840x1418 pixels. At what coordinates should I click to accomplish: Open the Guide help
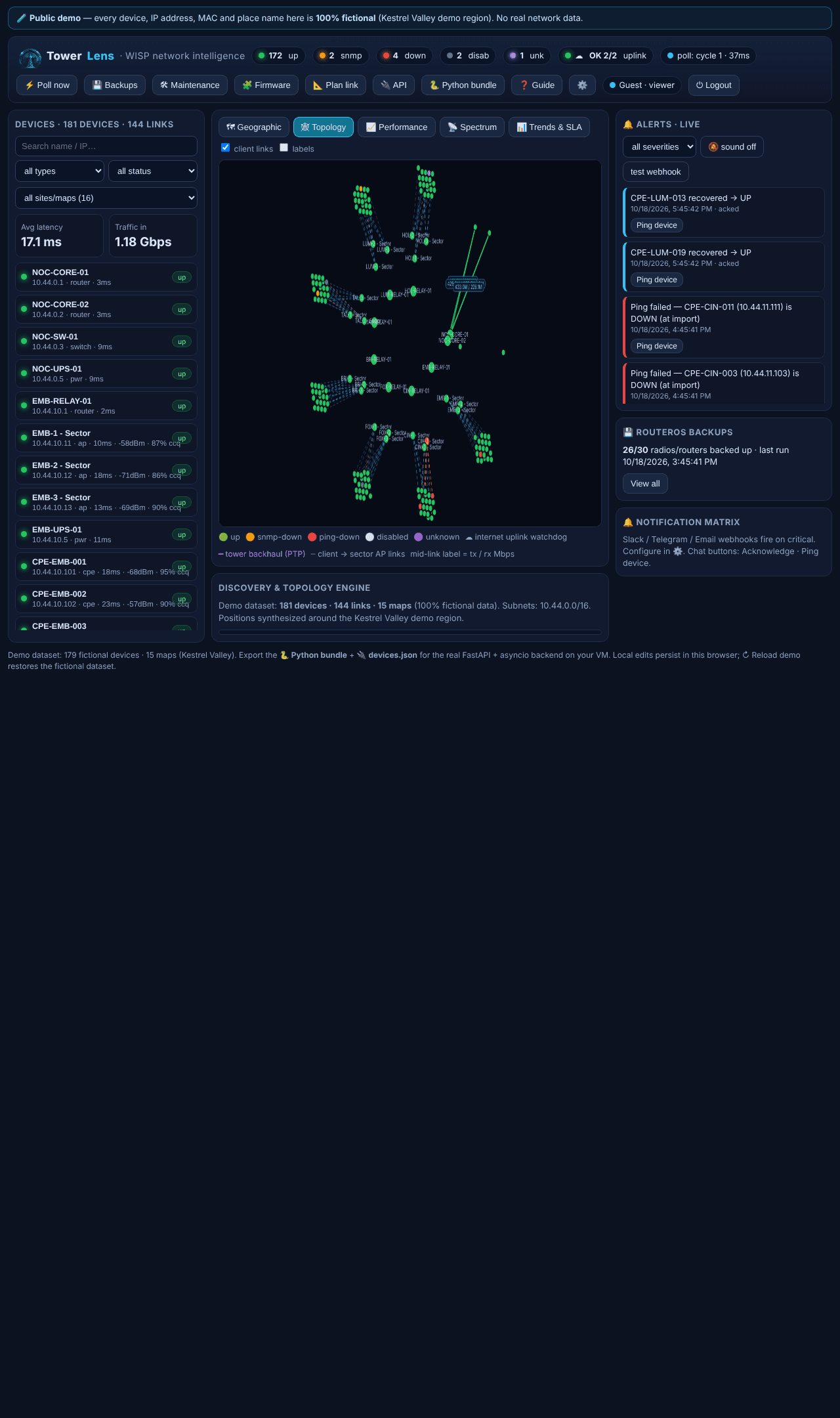tap(537, 85)
